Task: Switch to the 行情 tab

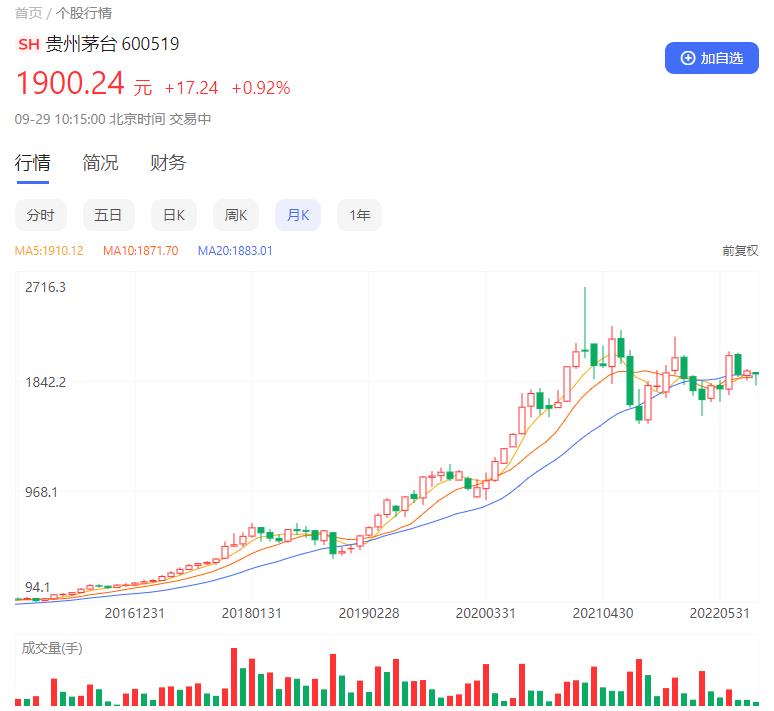Action: (x=32, y=163)
